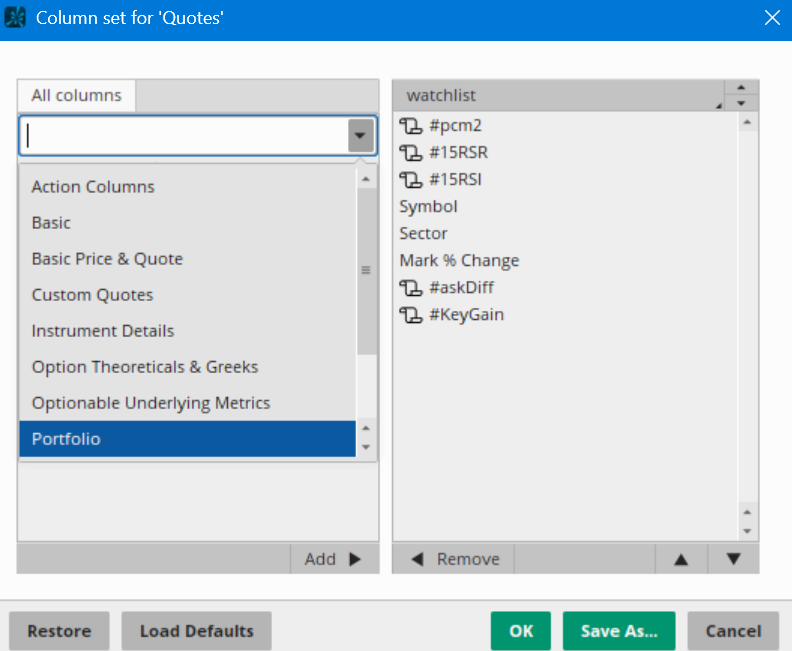The width and height of the screenshot is (792, 651).
Task: Remove the selected column from watchlist
Action: [455, 559]
